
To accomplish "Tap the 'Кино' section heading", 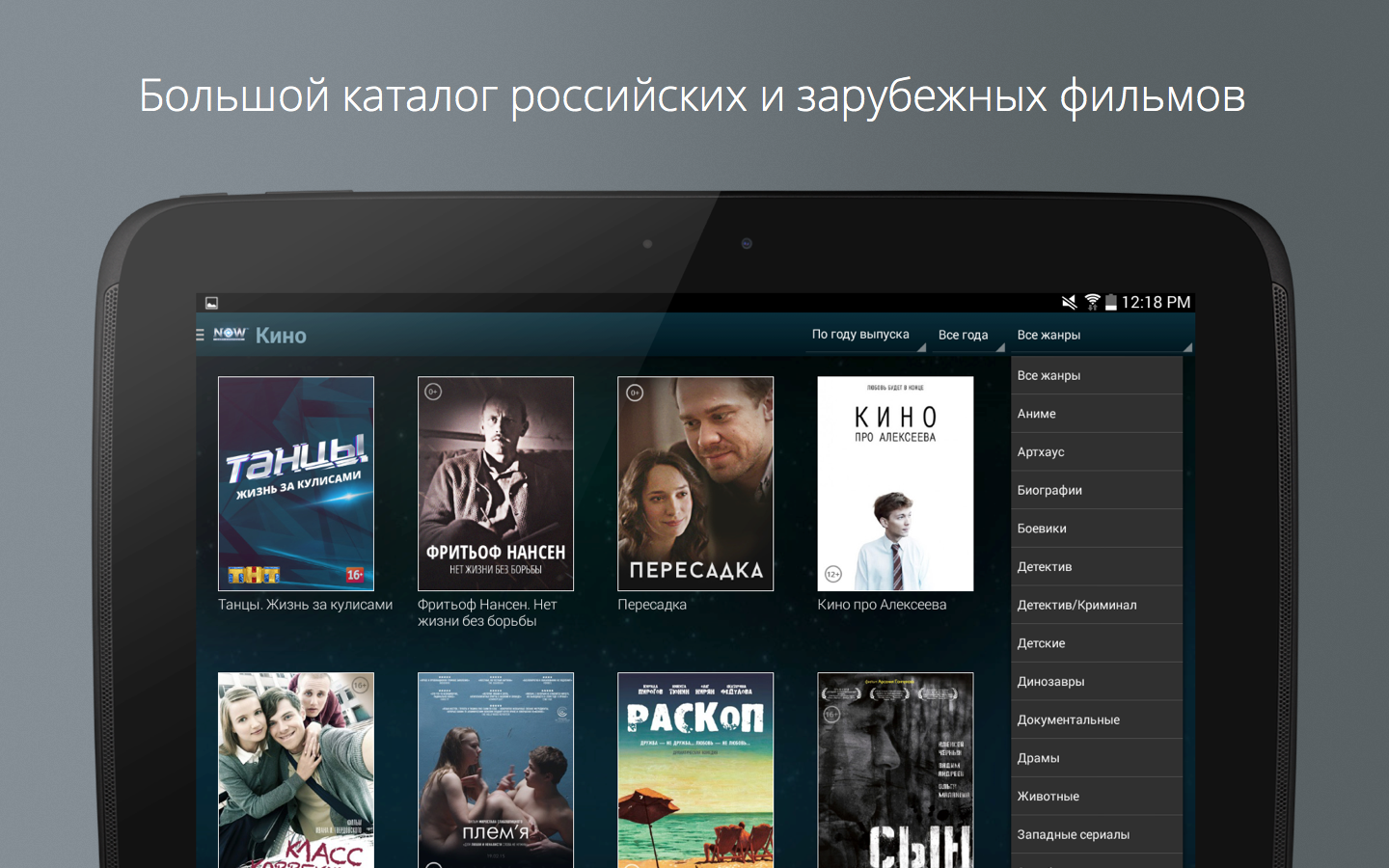I will tap(281, 335).
